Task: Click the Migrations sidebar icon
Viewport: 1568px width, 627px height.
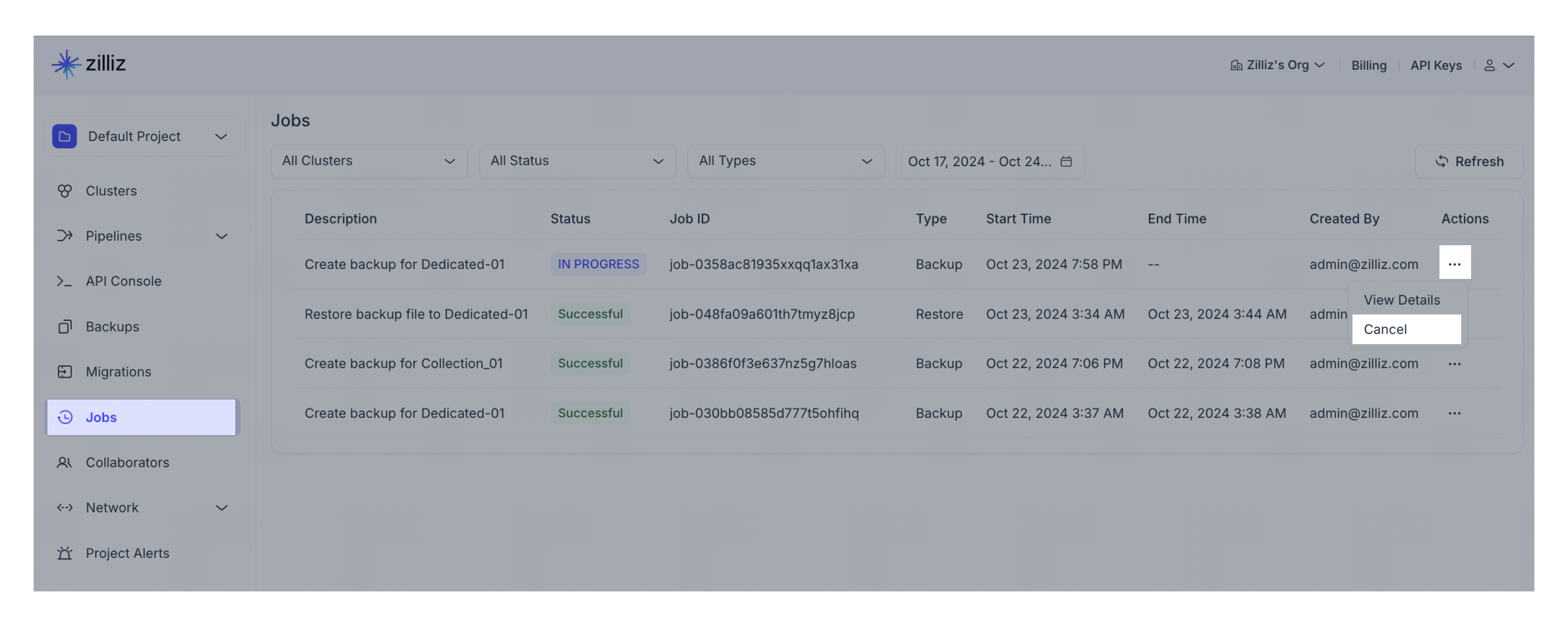Action: tap(65, 372)
